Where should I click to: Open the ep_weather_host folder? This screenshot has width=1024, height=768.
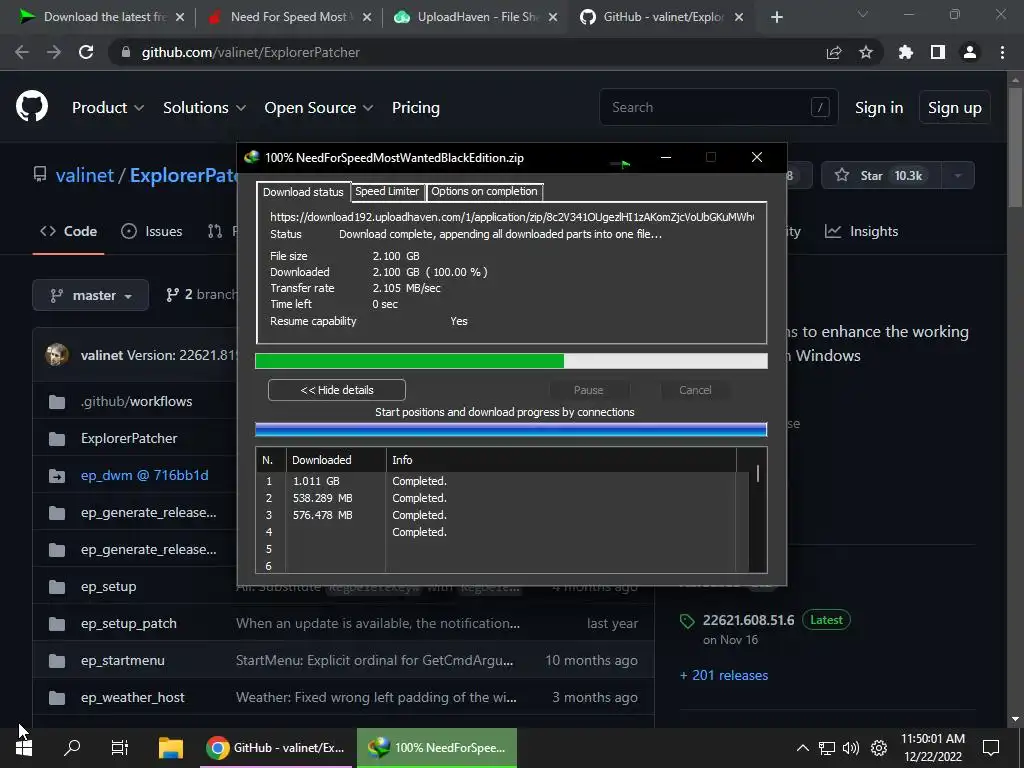(x=133, y=697)
